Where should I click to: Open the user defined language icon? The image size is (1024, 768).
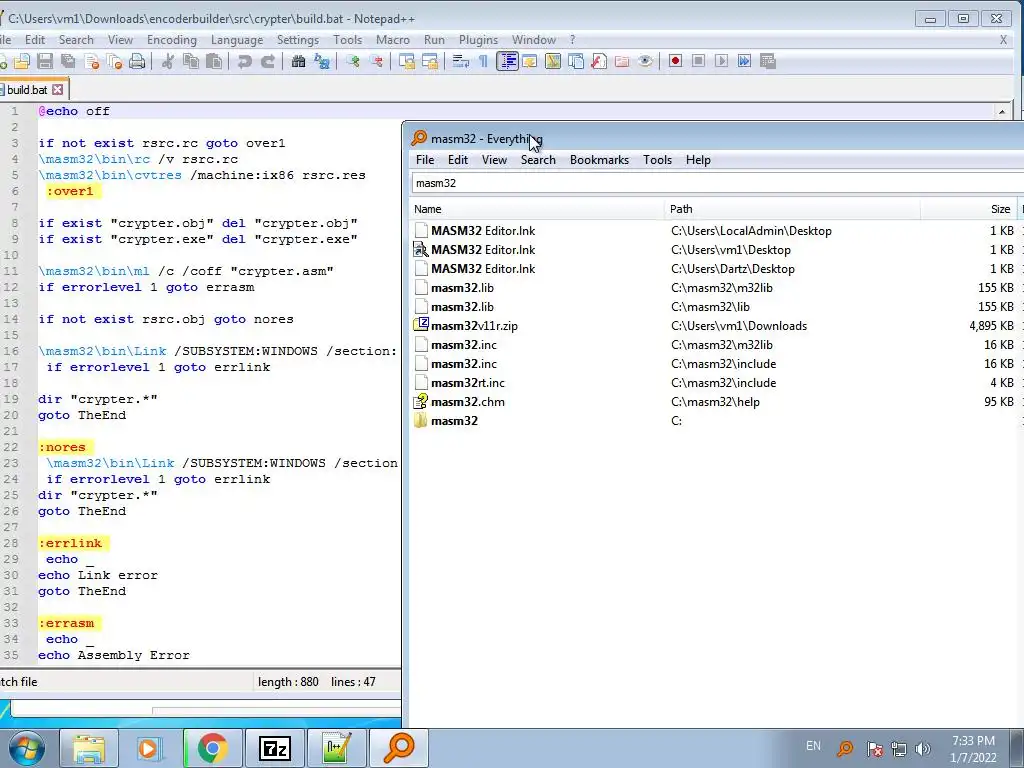pyautogui.click(x=530, y=61)
